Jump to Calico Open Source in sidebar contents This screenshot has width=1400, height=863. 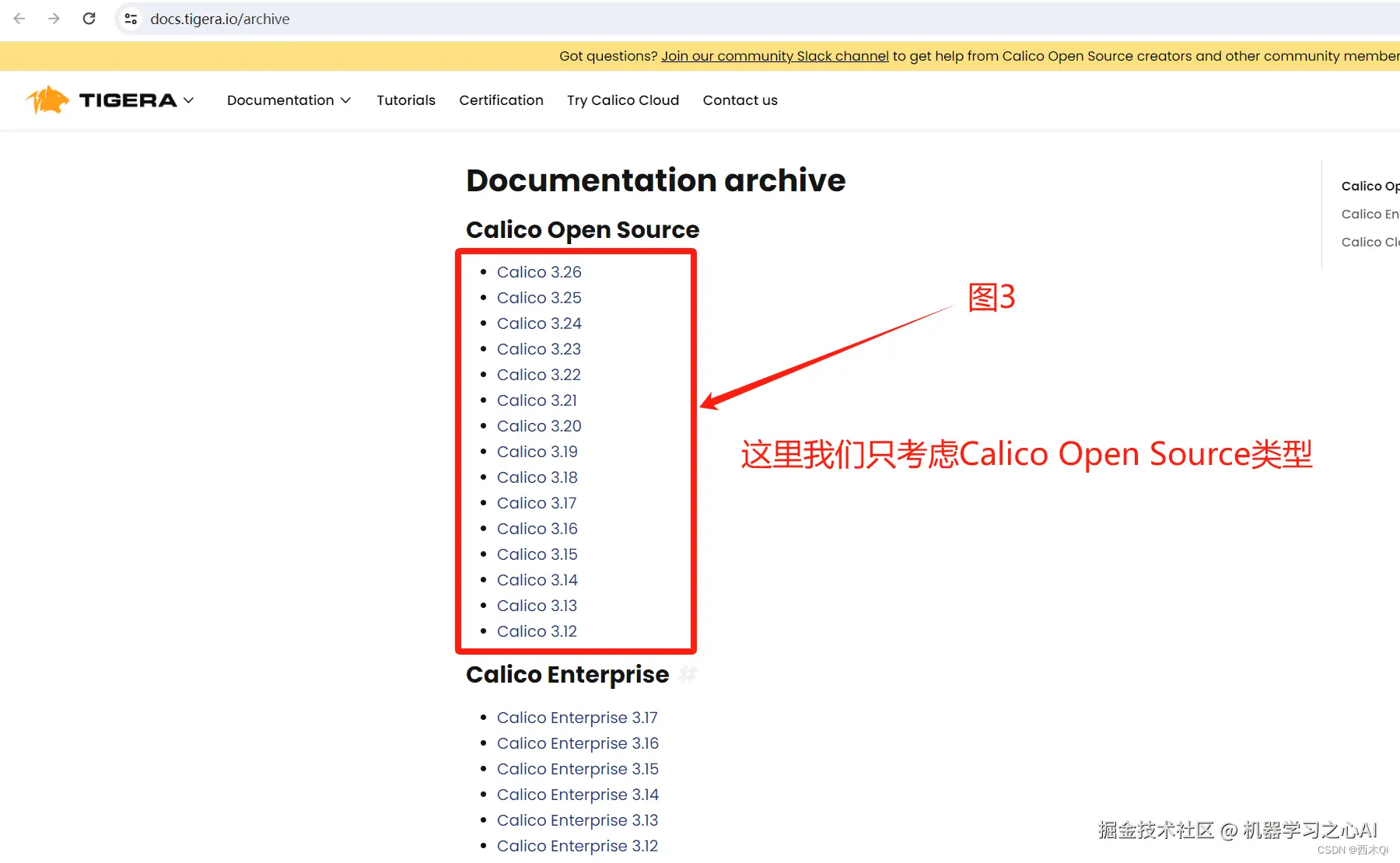1370,186
